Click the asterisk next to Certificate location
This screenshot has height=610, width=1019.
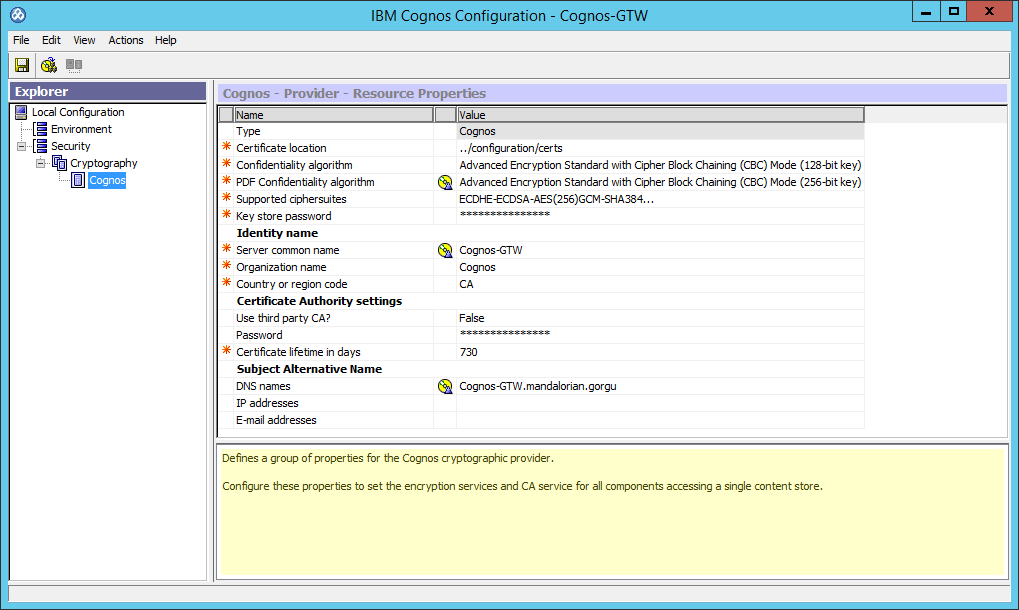click(227, 146)
